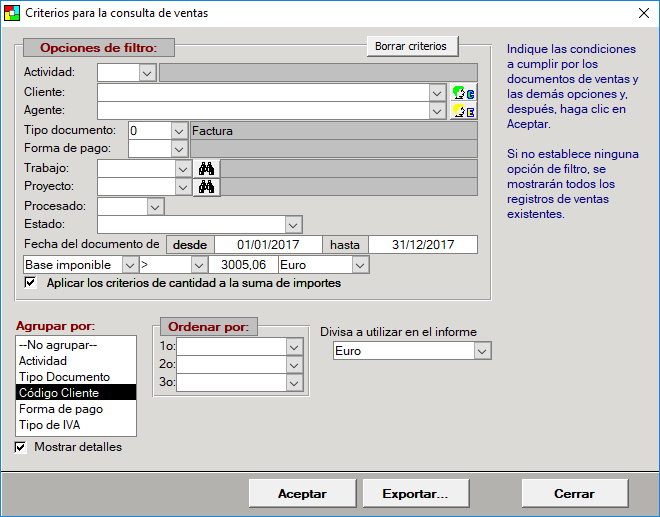The width and height of the screenshot is (660, 517).
Task: Open the 'Divisa a utilizar en el informe' dropdown
Action: 482,351
